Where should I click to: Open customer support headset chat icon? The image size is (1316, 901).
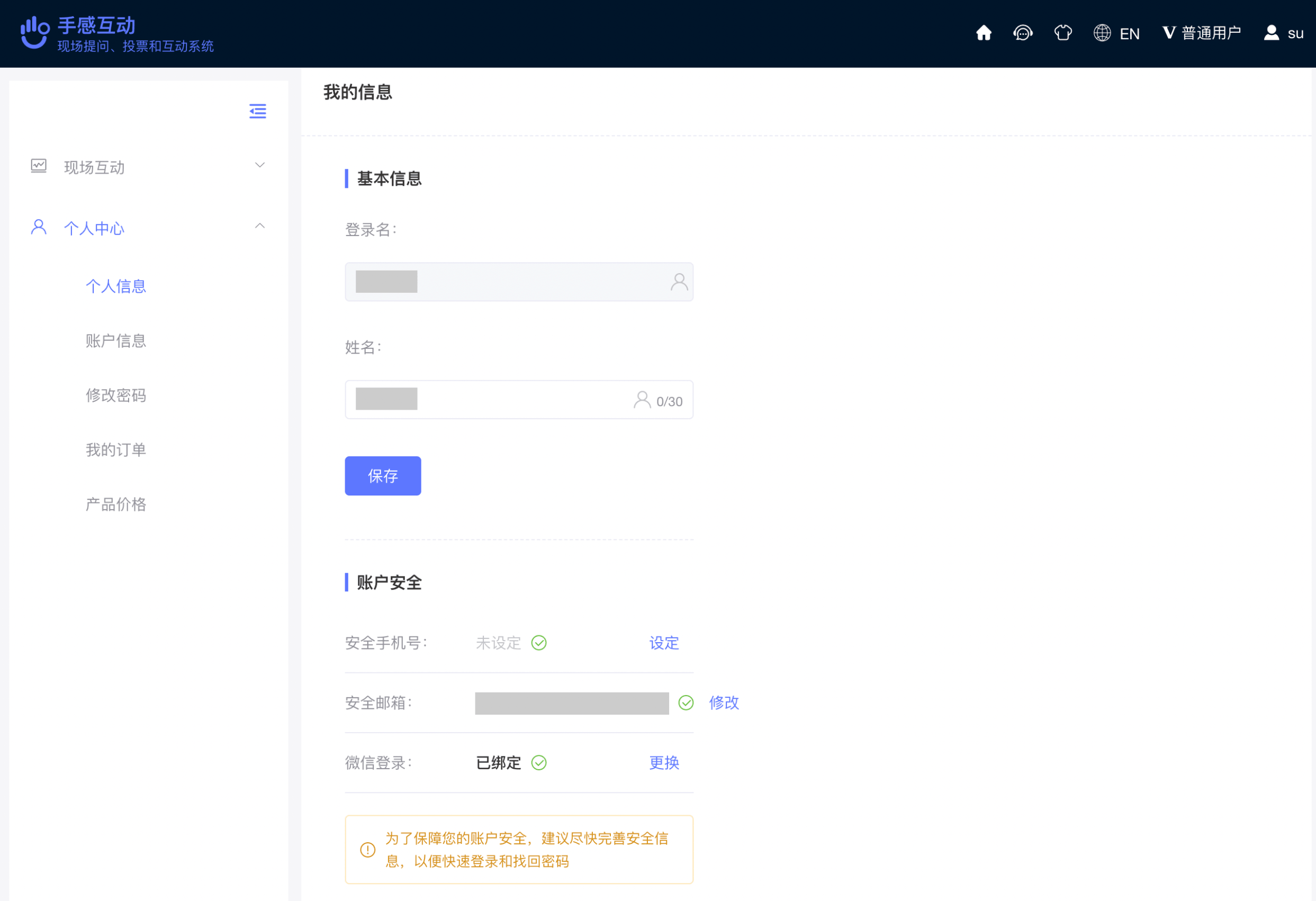(x=1023, y=33)
